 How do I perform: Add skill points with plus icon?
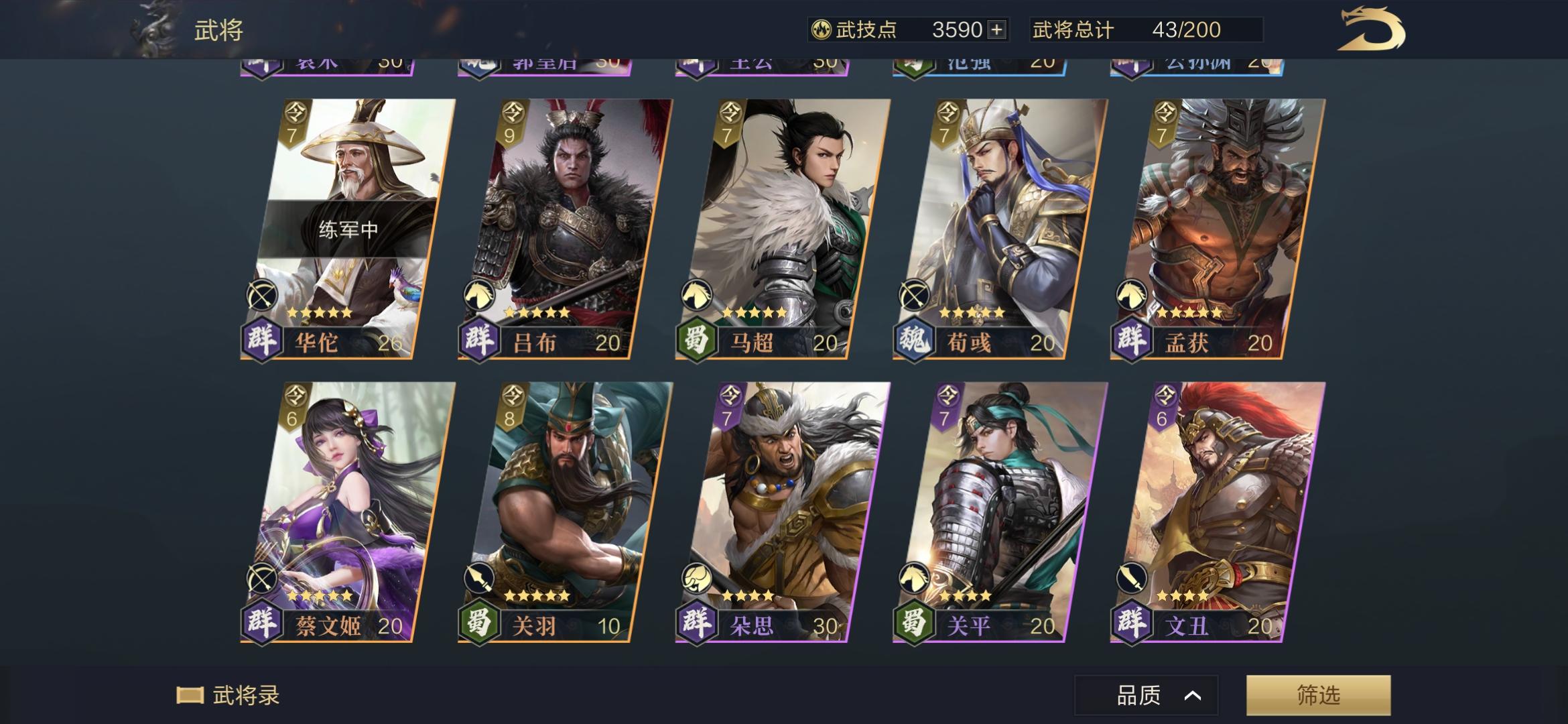(997, 29)
